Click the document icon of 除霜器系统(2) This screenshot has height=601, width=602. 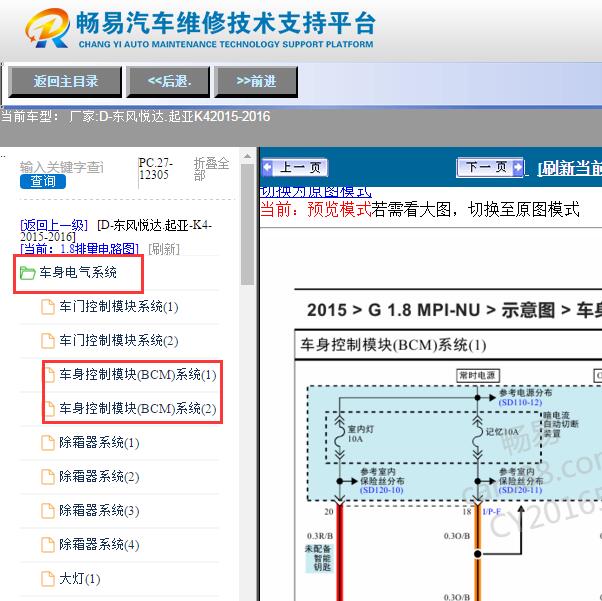coord(48,477)
